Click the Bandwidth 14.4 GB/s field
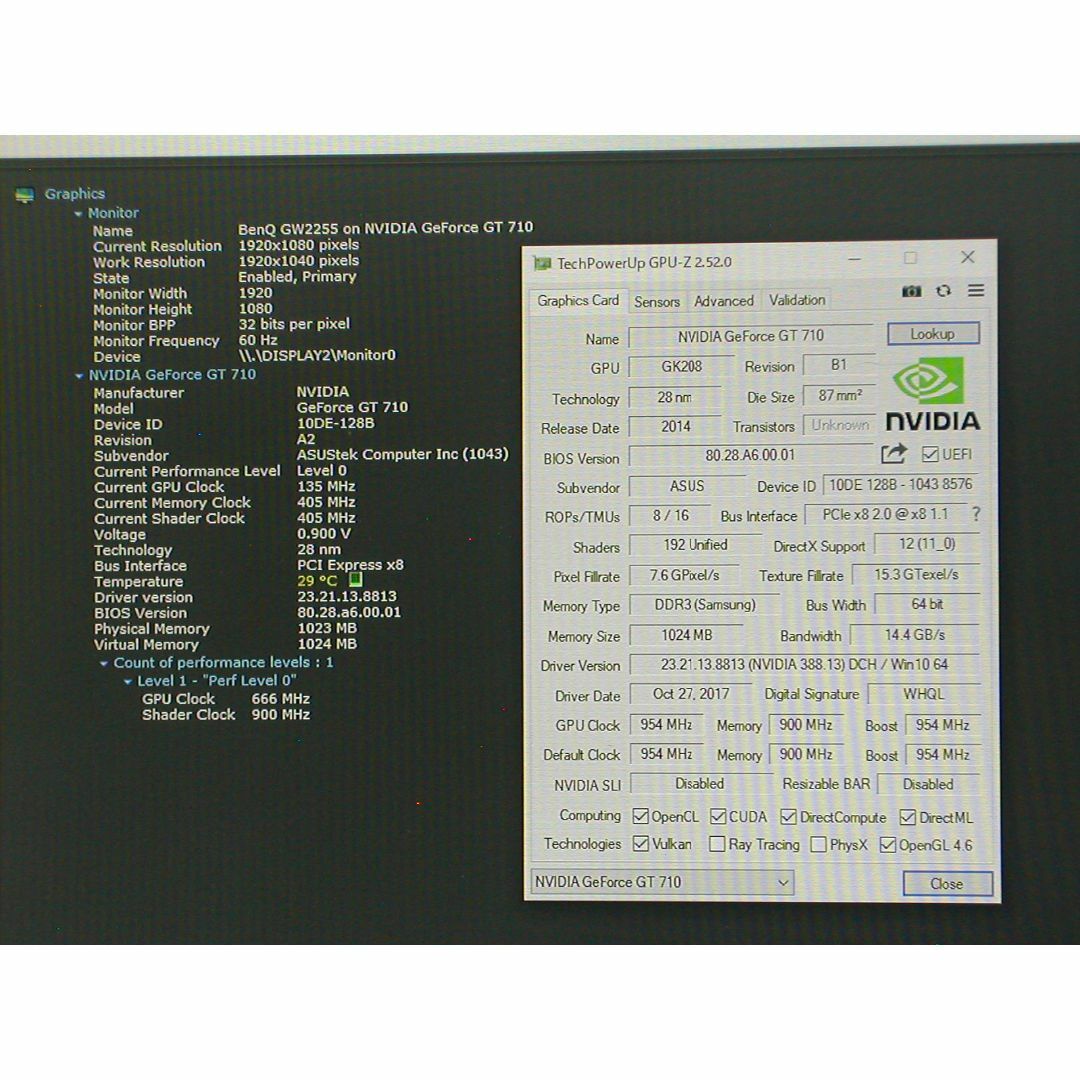 (x=915, y=635)
